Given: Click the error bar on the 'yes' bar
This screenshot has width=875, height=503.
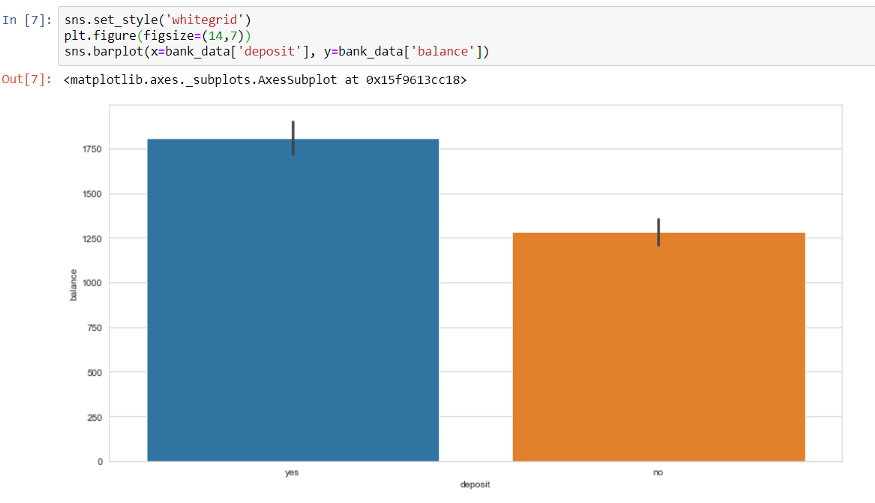Looking at the screenshot, I should pyautogui.click(x=293, y=138).
